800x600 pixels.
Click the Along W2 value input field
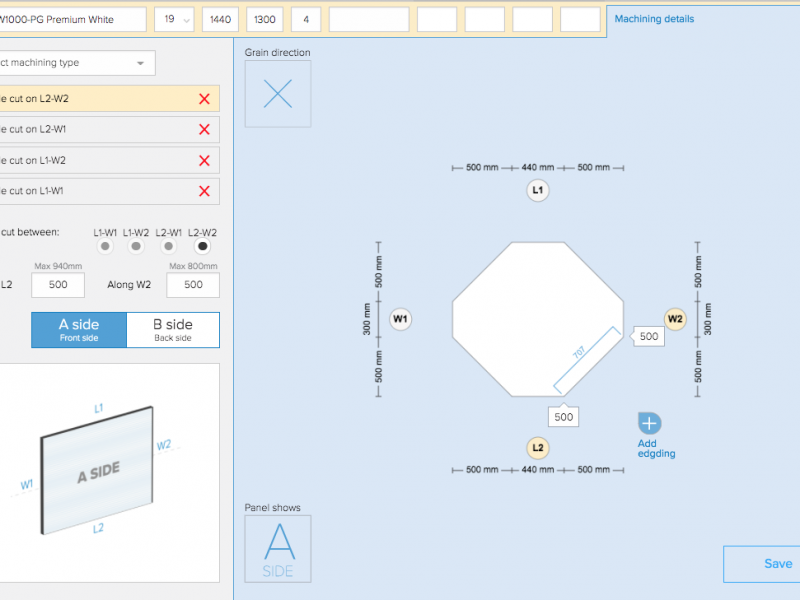tap(193, 284)
